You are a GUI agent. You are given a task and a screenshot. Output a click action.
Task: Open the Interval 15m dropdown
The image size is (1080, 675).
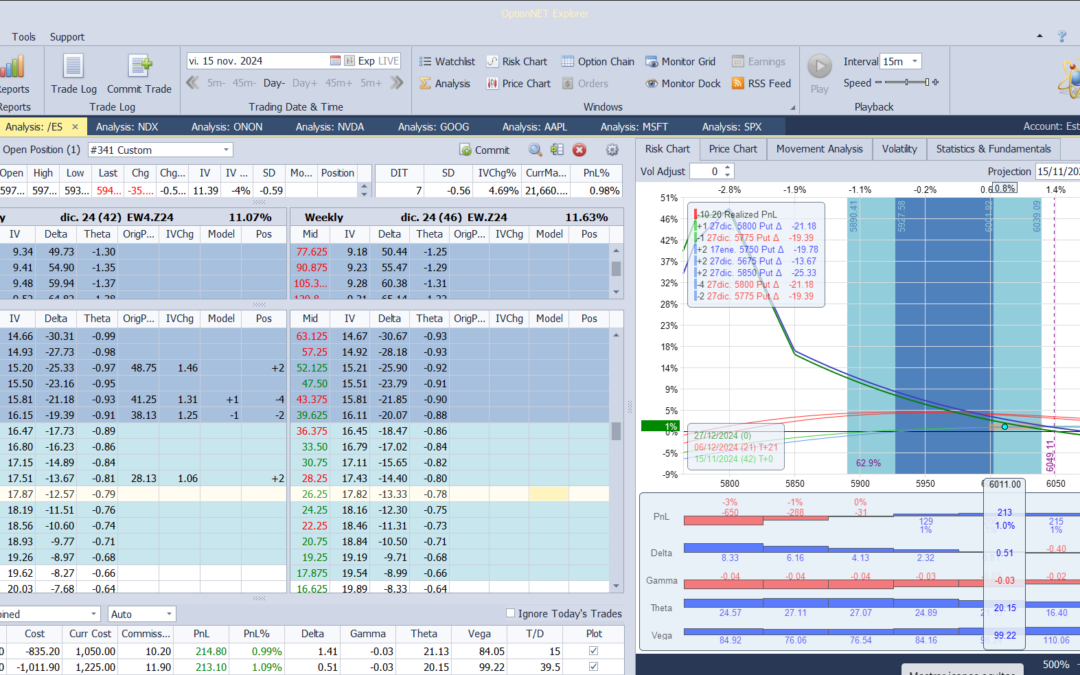(x=914, y=61)
